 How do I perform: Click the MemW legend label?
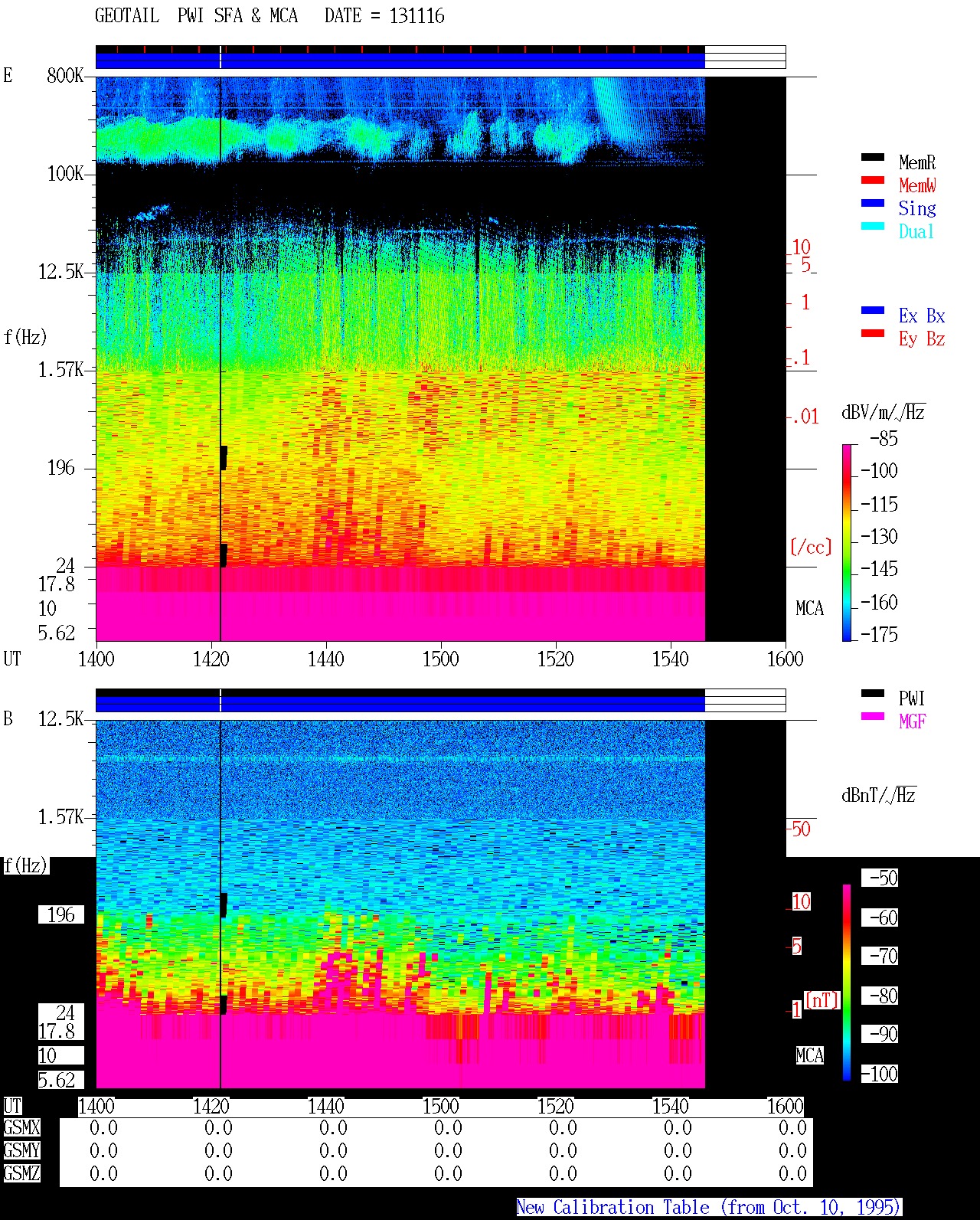point(917,185)
